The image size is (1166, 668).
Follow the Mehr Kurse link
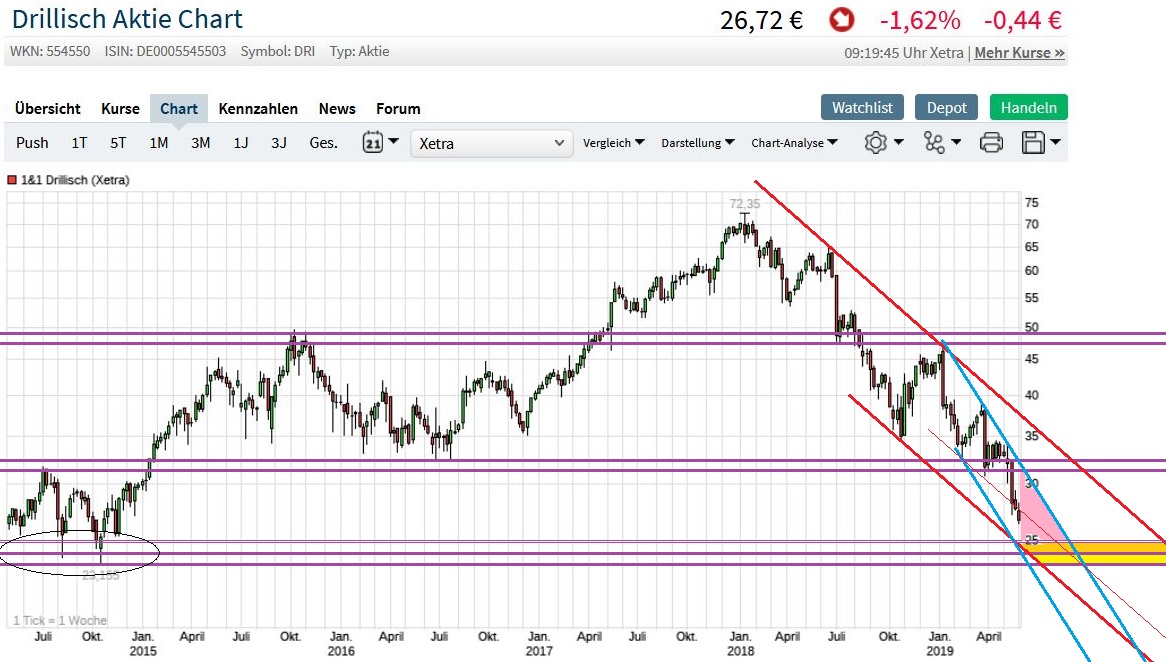click(1020, 53)
